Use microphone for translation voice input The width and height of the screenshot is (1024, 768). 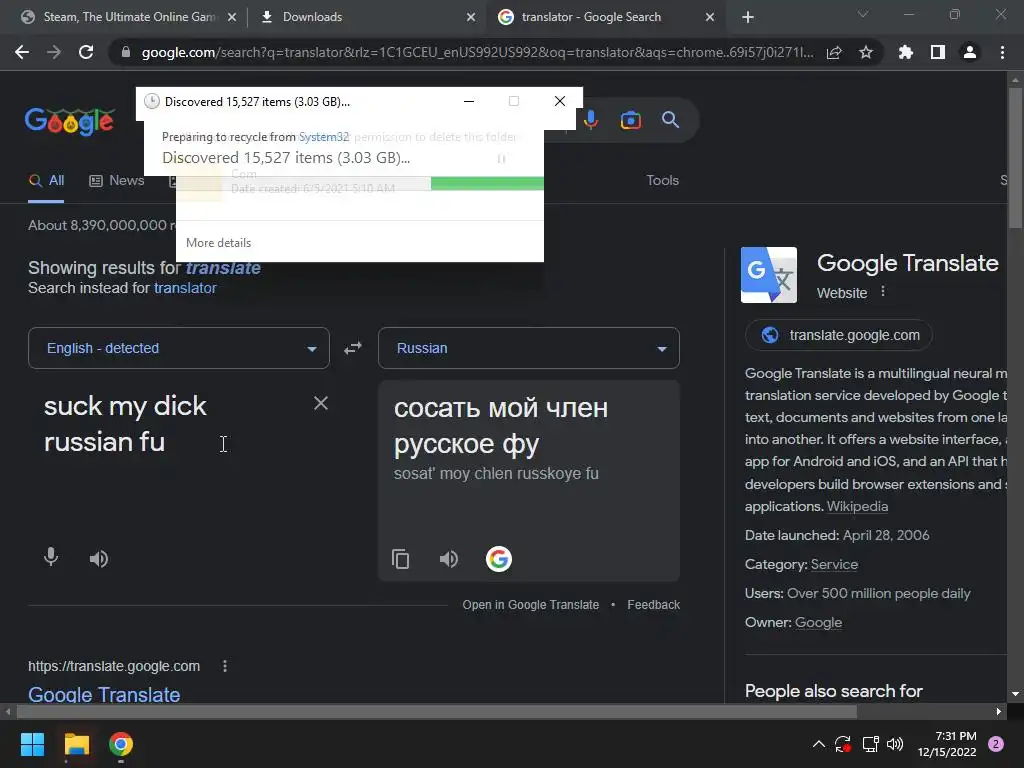pyautogui.click(x=51, y=558)
